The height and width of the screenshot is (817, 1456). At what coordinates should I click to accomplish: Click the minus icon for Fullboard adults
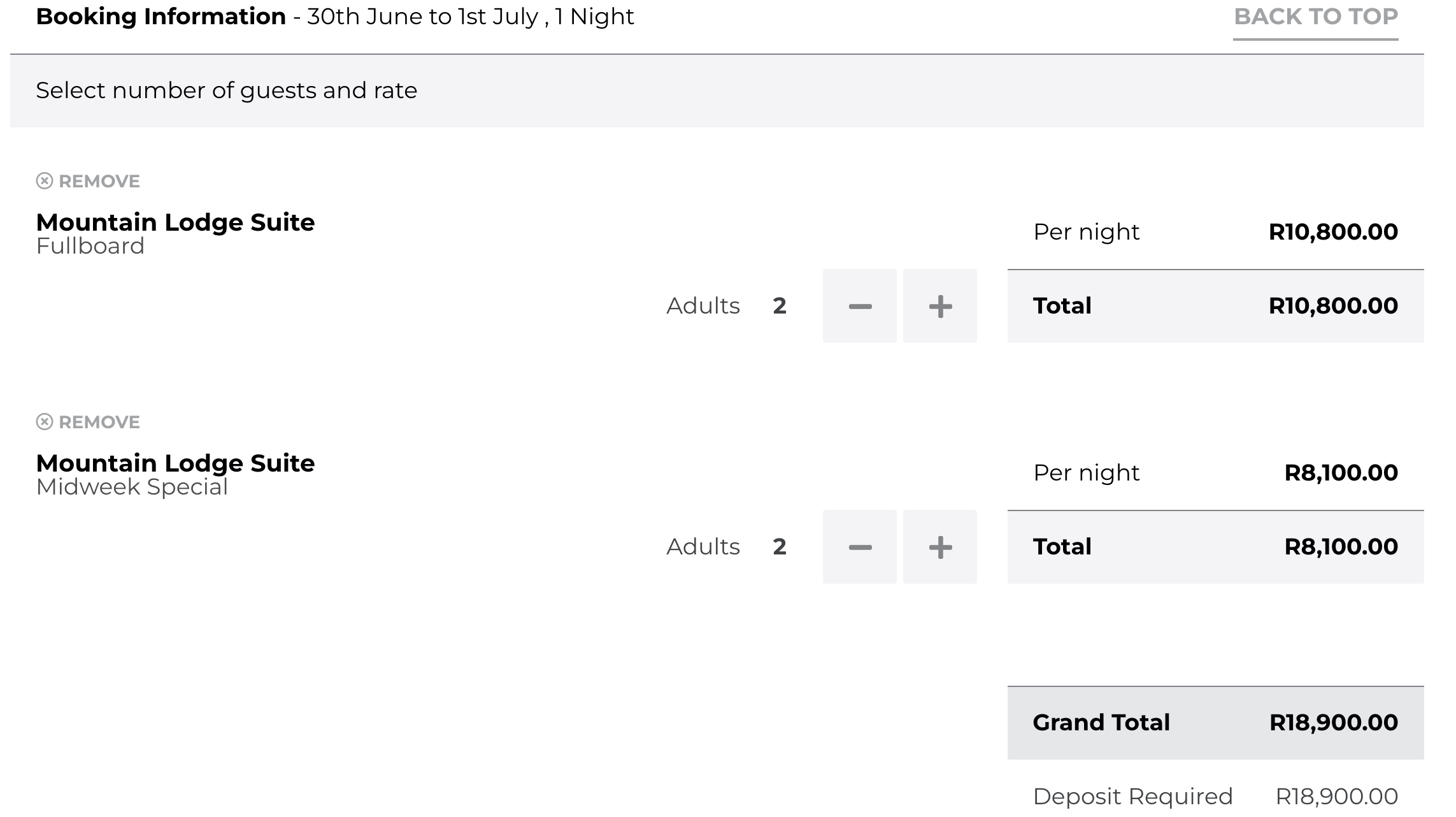(859, 306)
